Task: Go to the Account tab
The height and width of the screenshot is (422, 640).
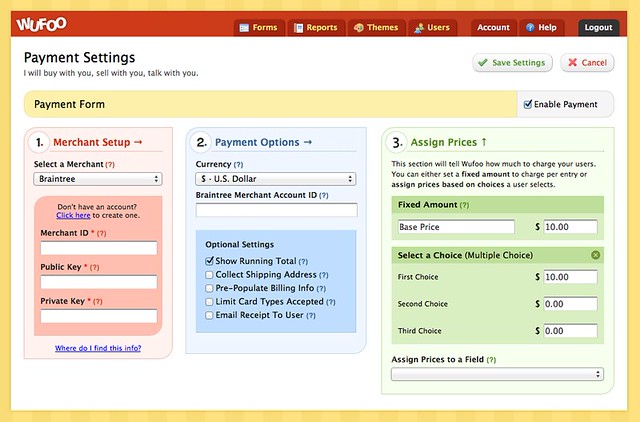Action: (493, 28)
